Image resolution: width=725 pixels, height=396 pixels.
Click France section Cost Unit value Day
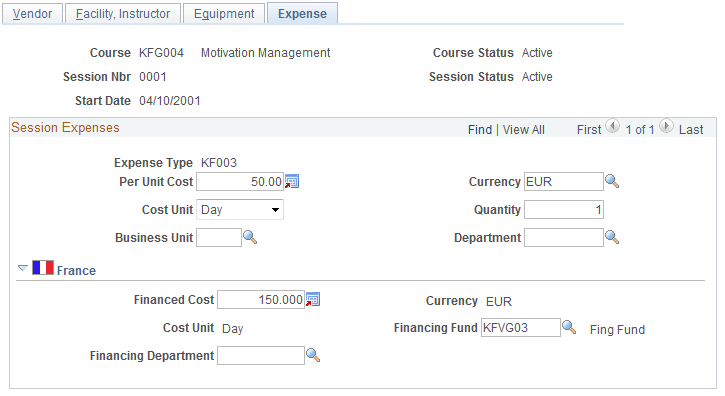[x=233, y=328]
